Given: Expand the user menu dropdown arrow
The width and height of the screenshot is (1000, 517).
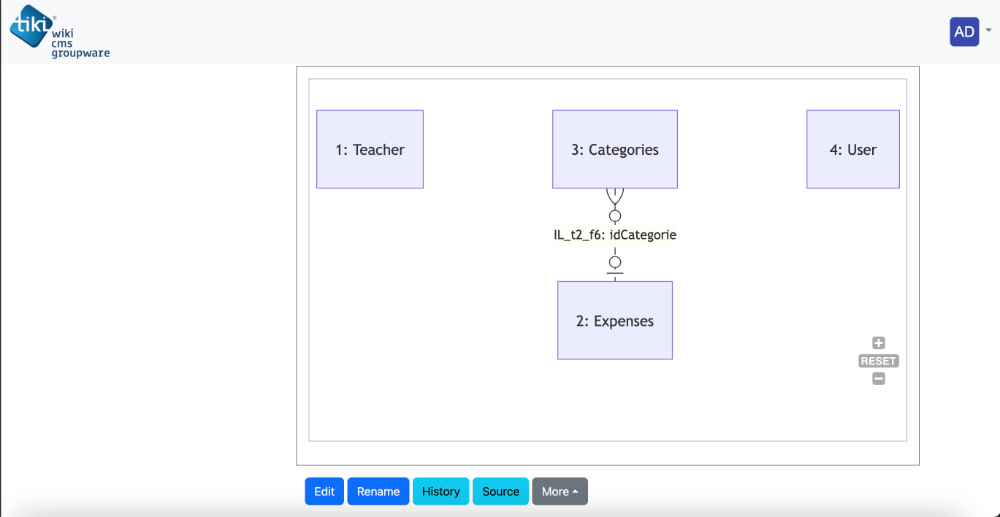Looking at the screenshot, I should 989,30.
